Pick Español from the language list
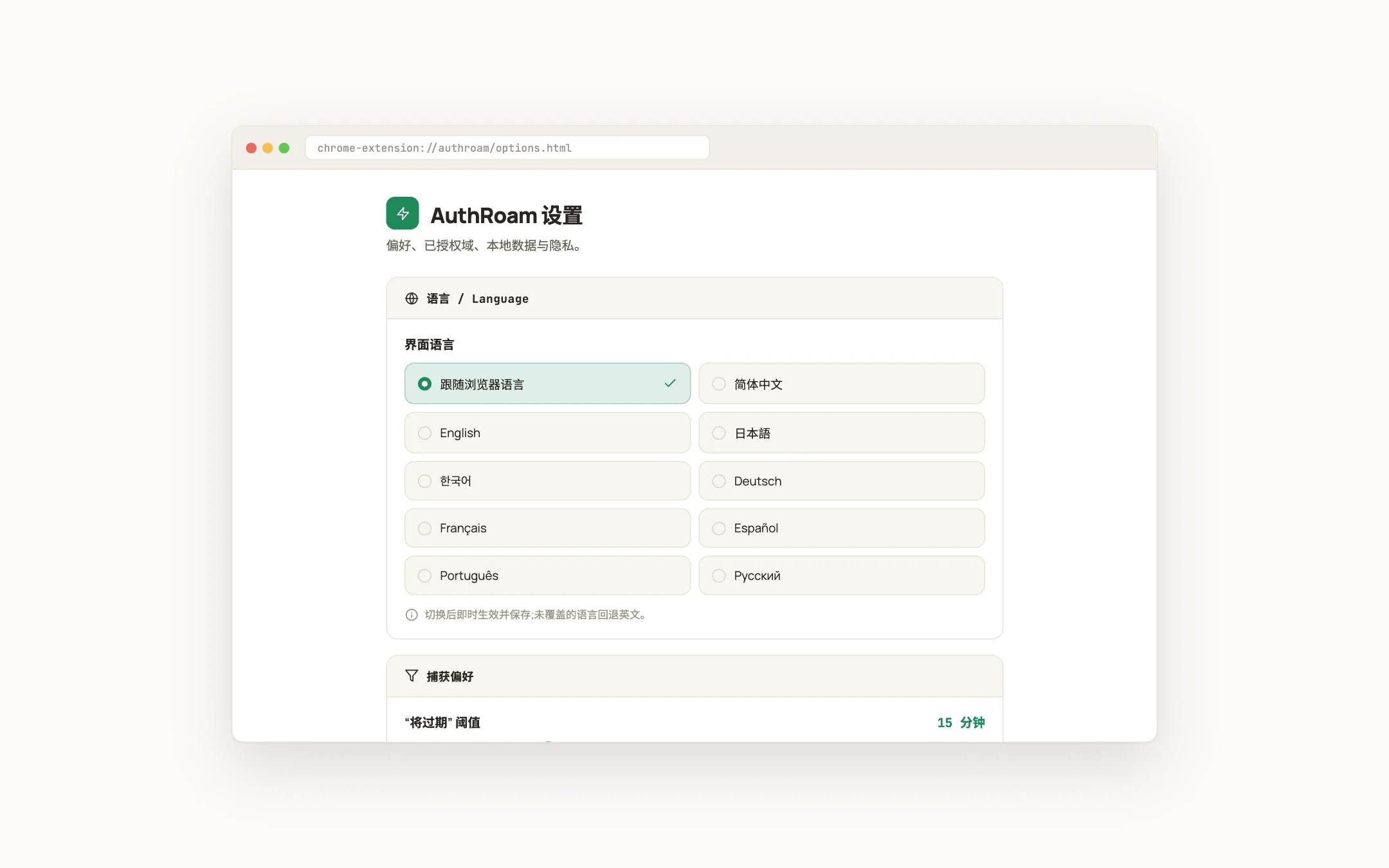 [841, 528]
